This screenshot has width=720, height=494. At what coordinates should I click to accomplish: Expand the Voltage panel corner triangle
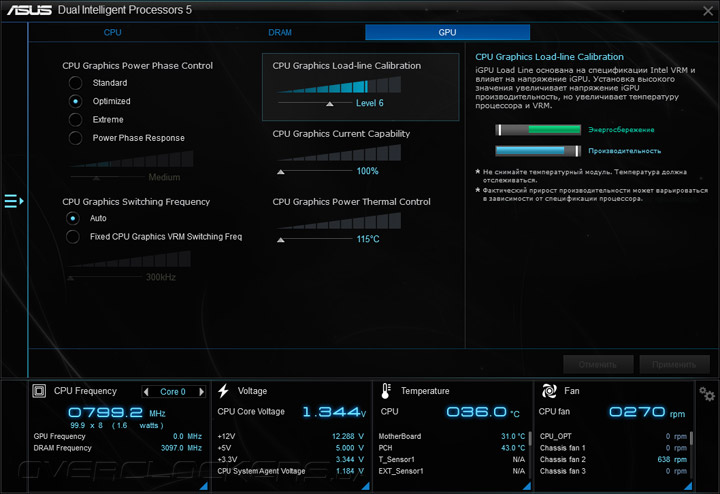coord(366,486)
